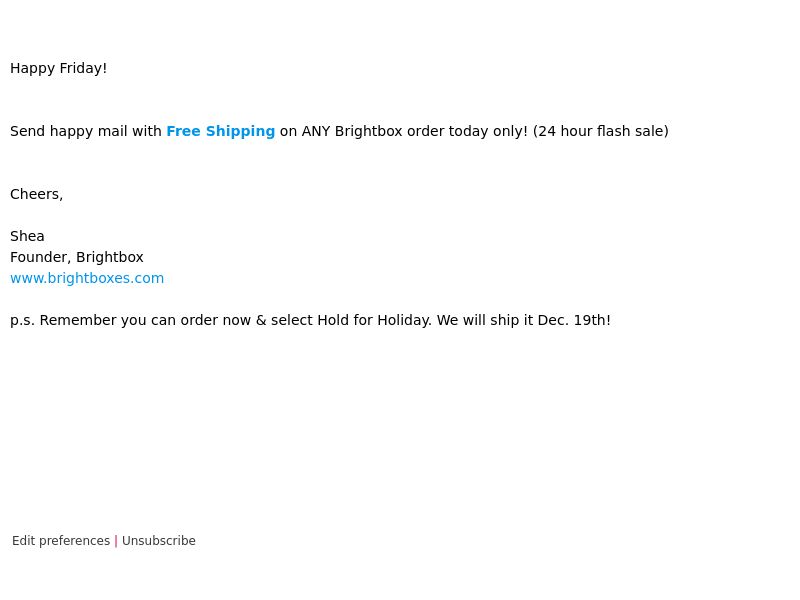The width and height of the screenshot is (800, 600).
Task: Click 'We will ship it' text
Action: coord(485,320)
